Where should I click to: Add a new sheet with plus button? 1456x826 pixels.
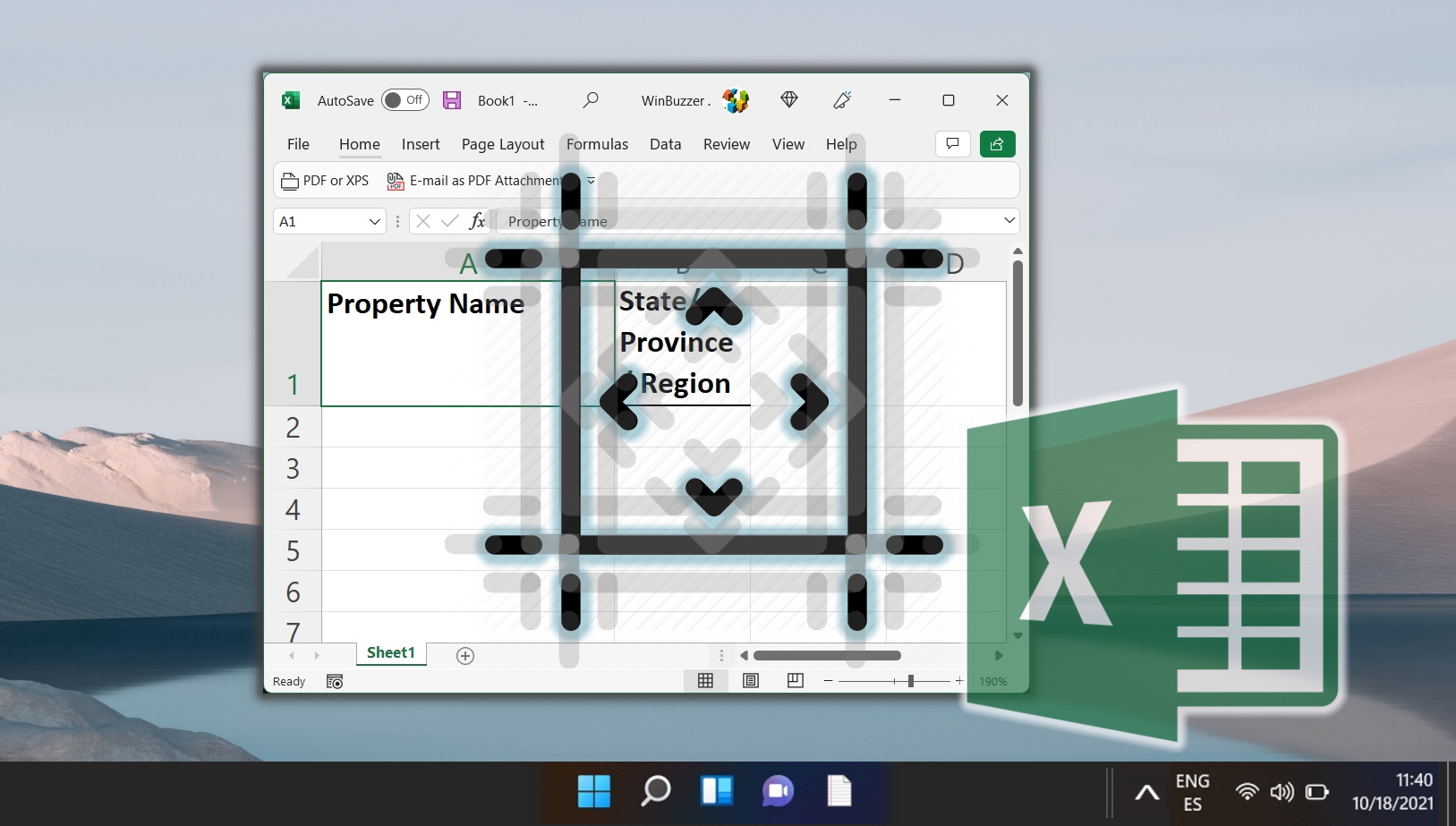pyautogui.click(x=465, y=656)
